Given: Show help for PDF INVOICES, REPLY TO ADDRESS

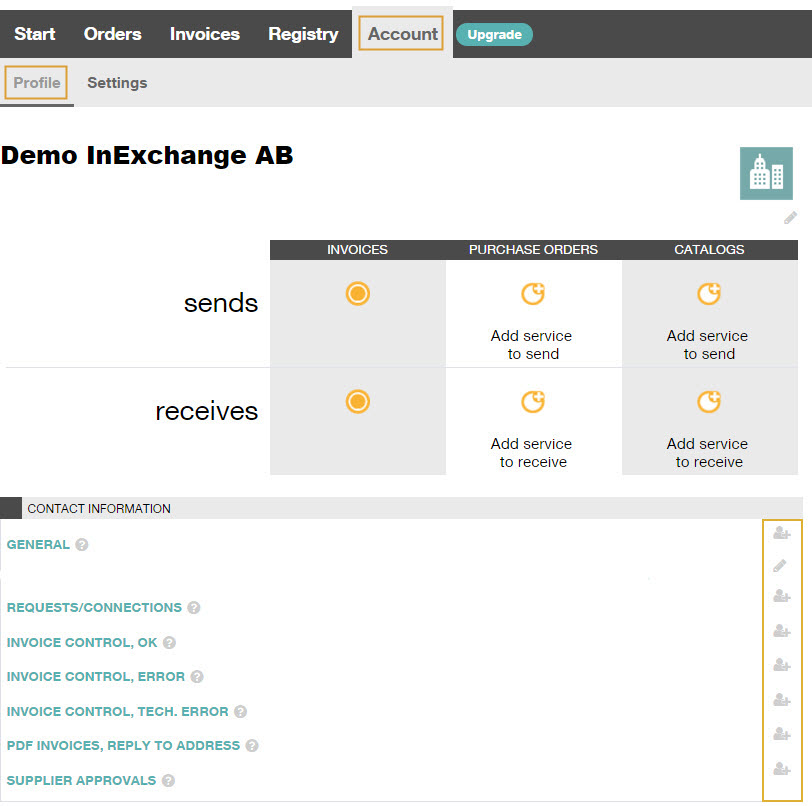Looking at the screenshot, I should pos(252,746).
